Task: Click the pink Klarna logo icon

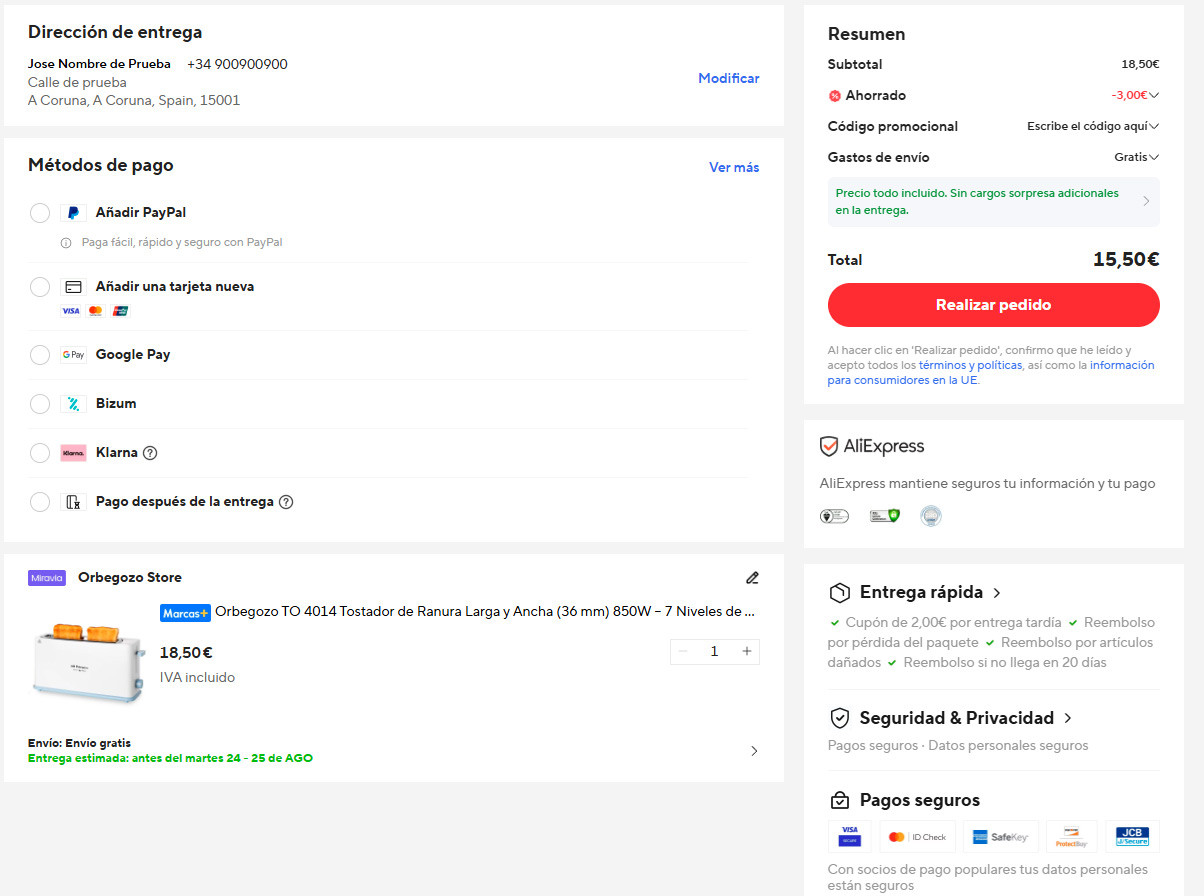Action: (x=73, y=453)
